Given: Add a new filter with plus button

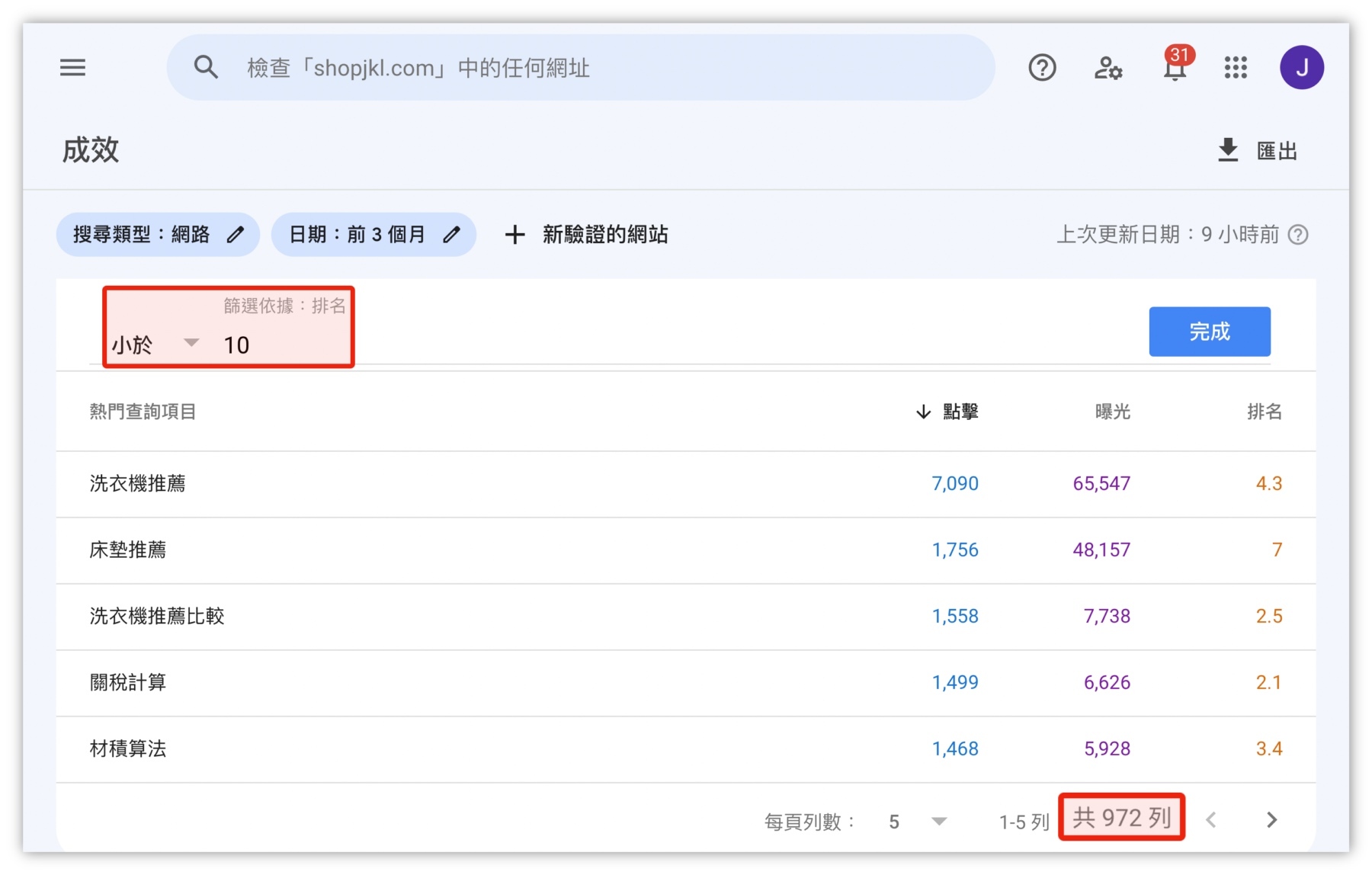Looking at the screenshot, I should (515, 235).
